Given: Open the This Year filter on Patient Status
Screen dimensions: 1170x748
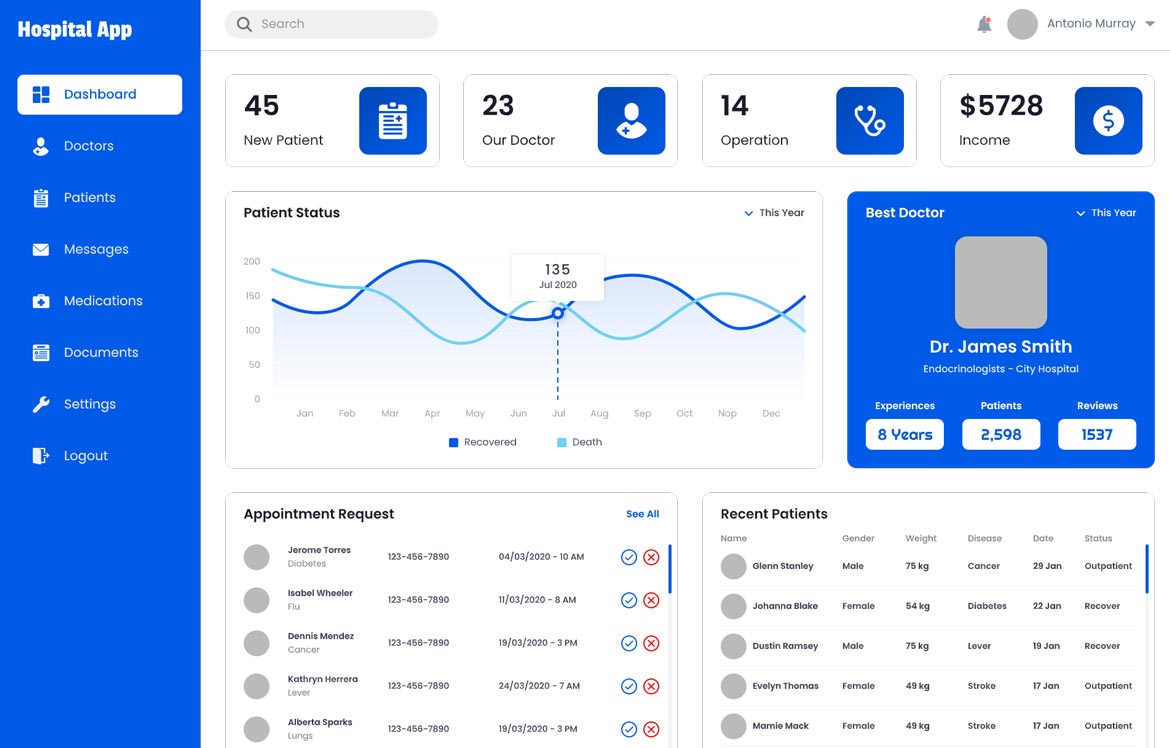Looking at the screenshot, I should (773, 212).
